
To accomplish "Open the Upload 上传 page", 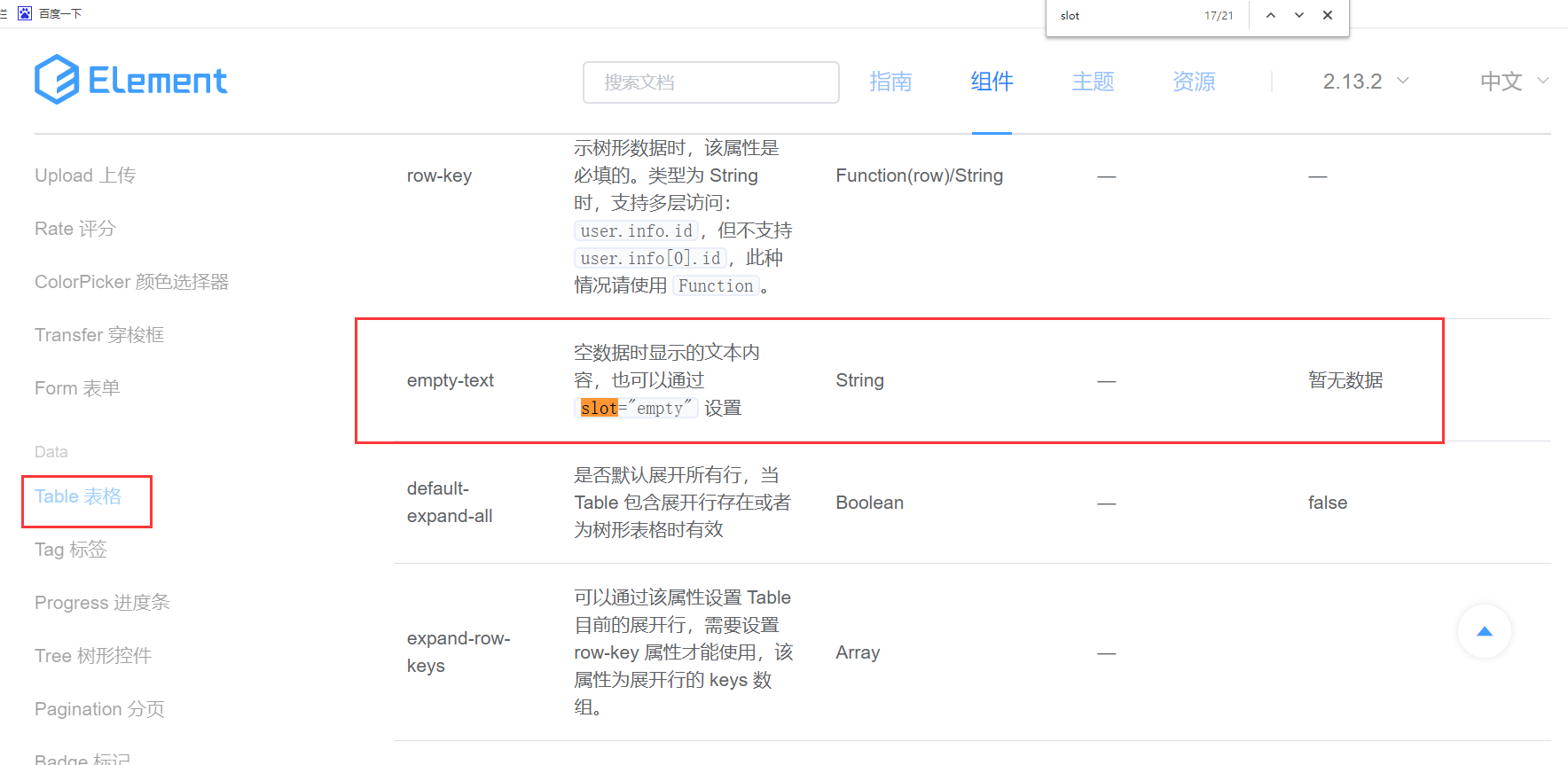I will click(x=85, y=175).
